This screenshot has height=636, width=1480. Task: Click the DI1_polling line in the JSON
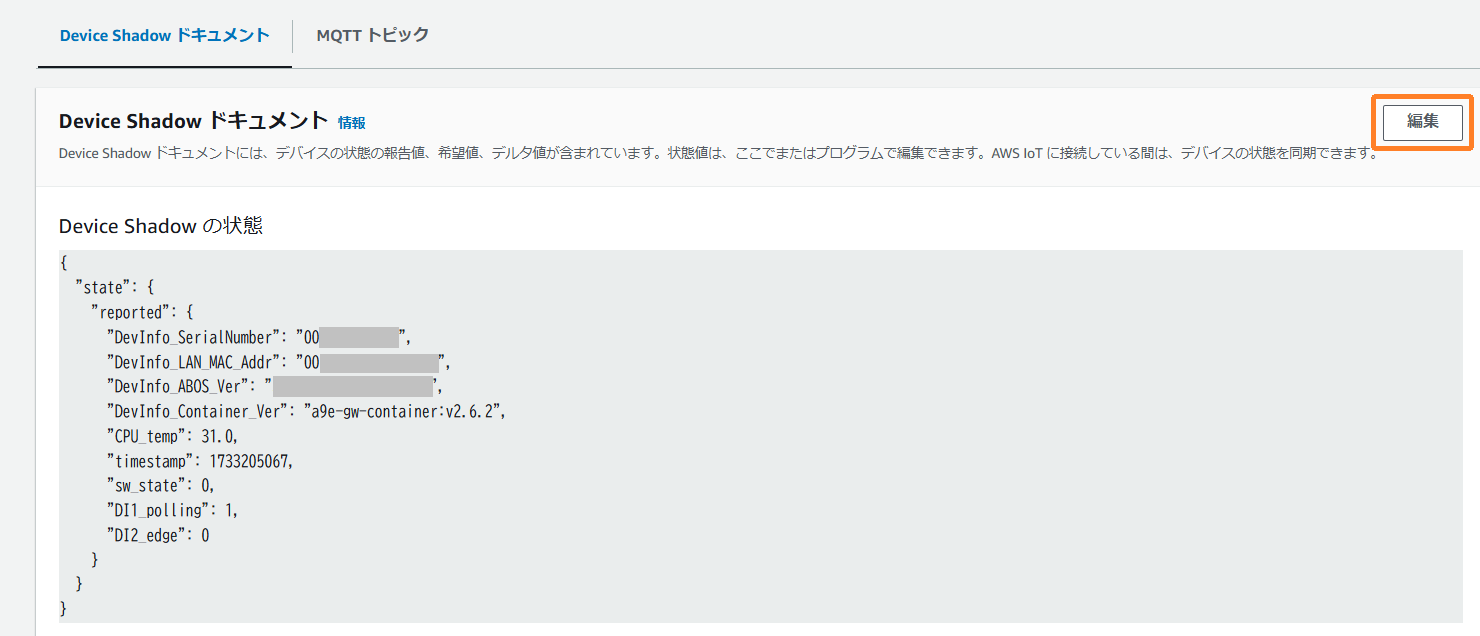pyautogui.click(x=172, y=511)
